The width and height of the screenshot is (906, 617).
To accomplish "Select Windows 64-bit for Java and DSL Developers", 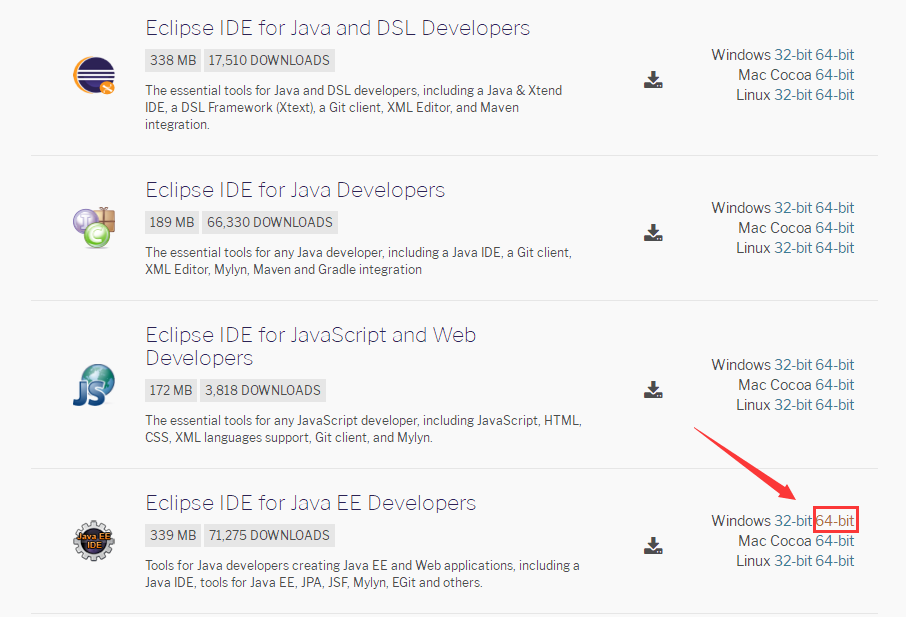I will (834, 55).
